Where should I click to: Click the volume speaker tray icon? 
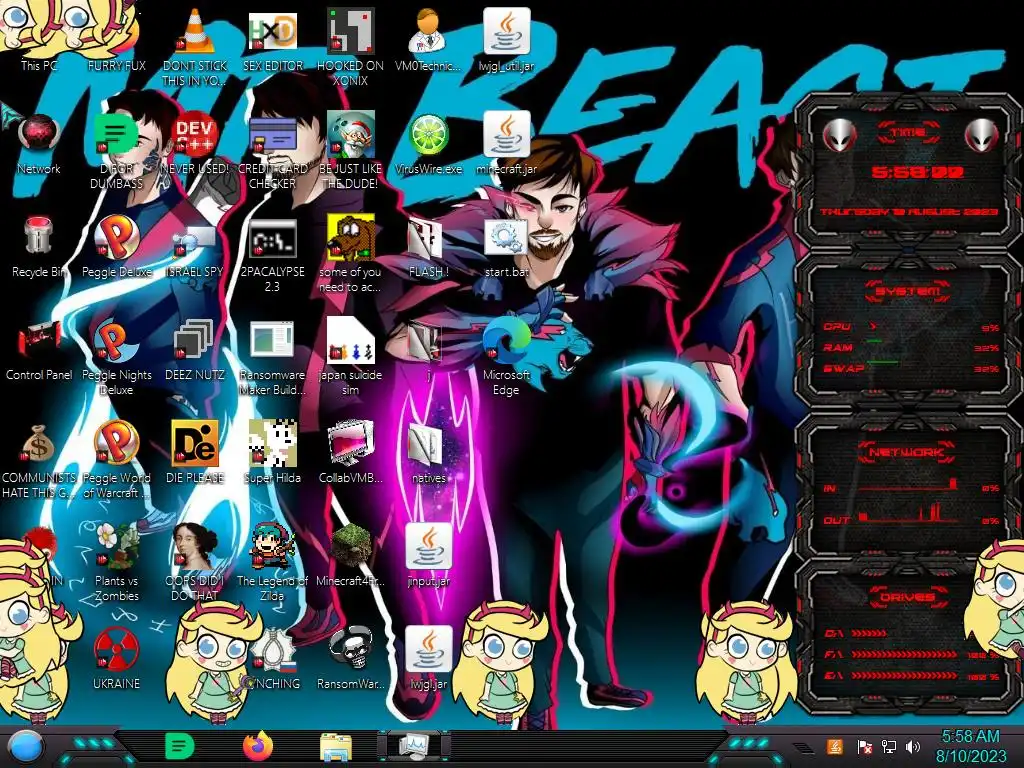(x=913, y=746)
